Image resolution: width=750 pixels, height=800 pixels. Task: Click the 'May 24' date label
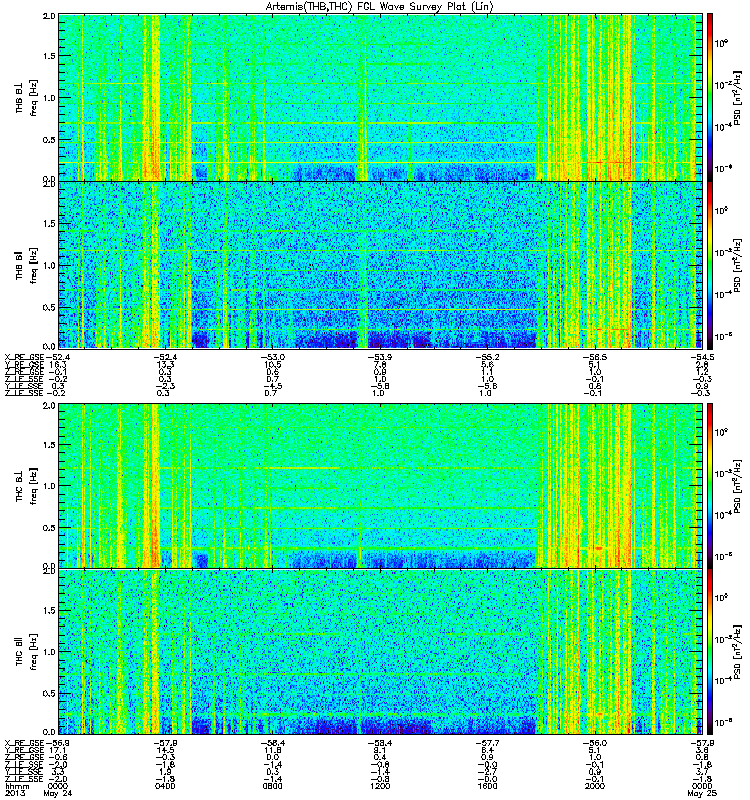pos(58,794)
